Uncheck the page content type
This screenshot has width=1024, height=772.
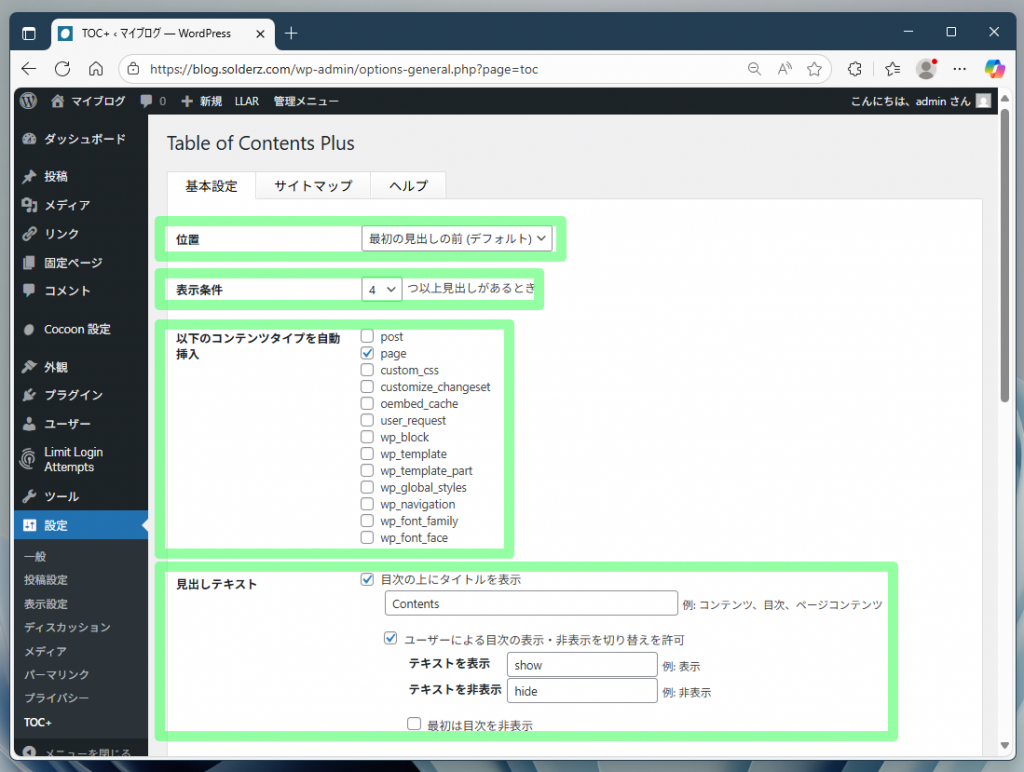367,353
